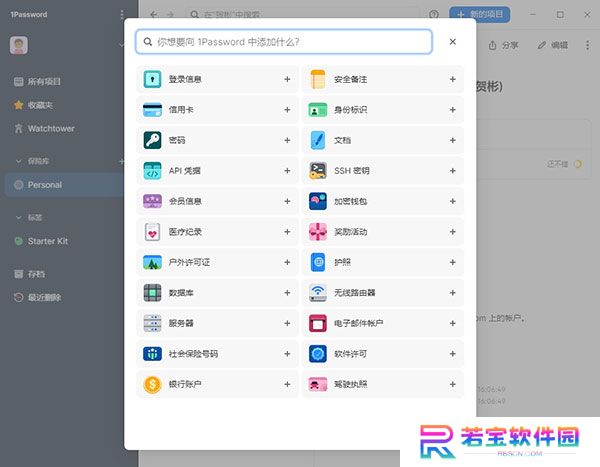600x467 pixels.
Task: Choose the 软件许可 software license icon
Action: [318, 354]
